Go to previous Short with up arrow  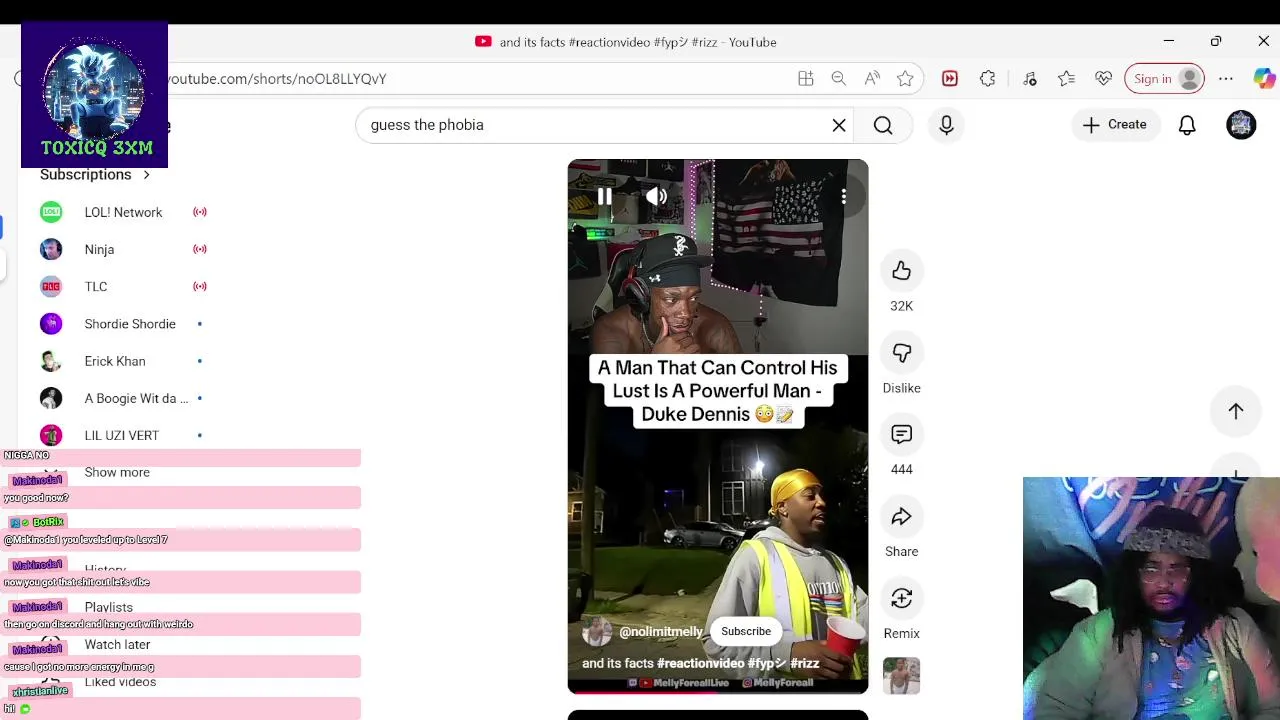1236,411
